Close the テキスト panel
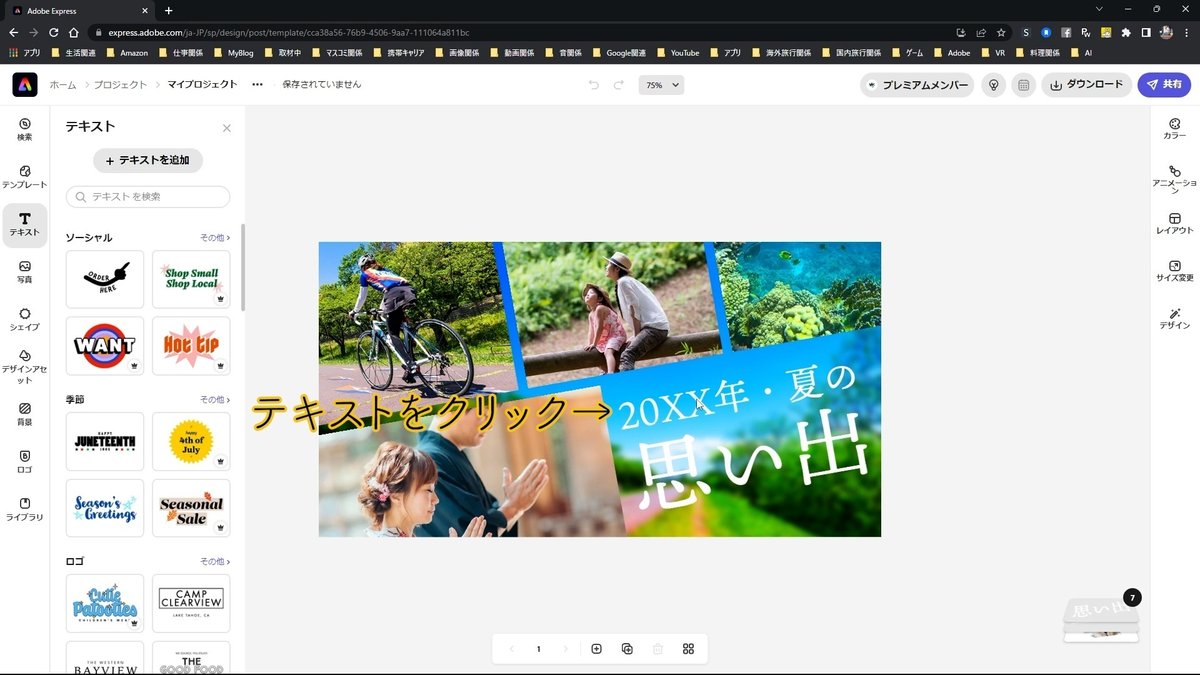1200x675 pixels. pyautogui.click(x=227, y=128)
